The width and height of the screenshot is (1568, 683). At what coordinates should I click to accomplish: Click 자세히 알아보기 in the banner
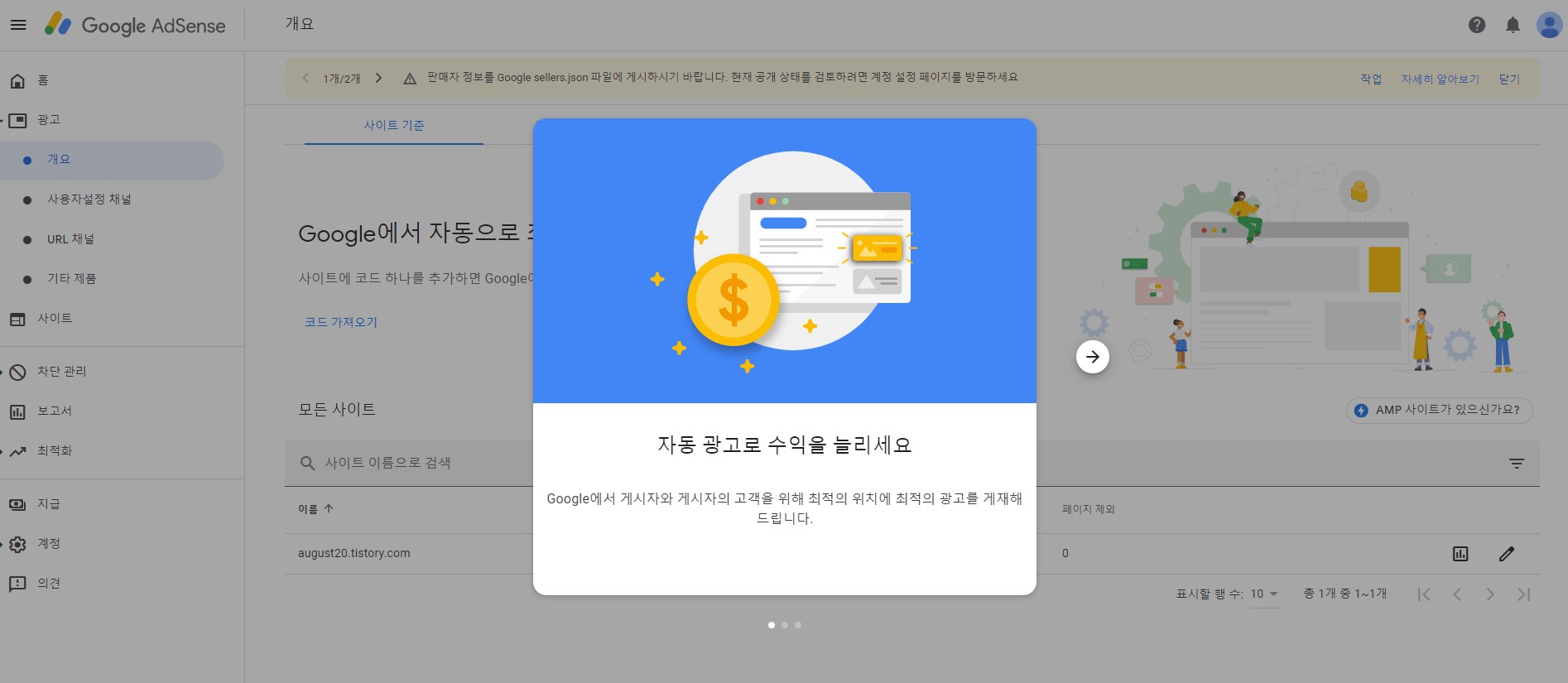(1440, 79)
